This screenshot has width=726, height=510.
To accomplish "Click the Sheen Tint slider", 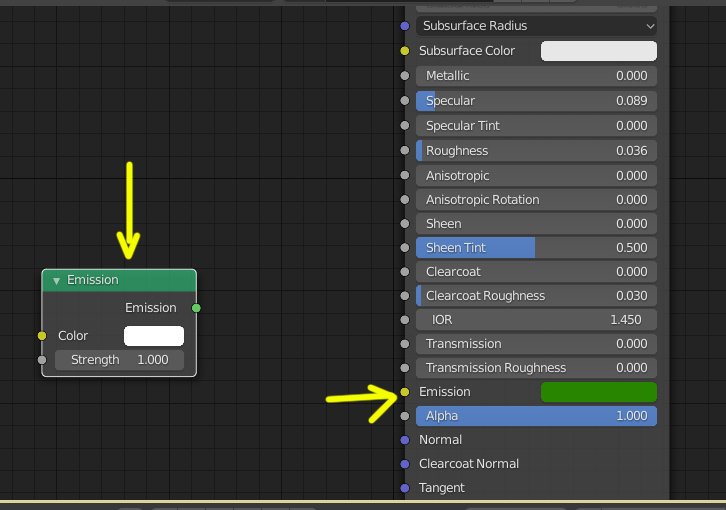I will [x=536, y=248].
